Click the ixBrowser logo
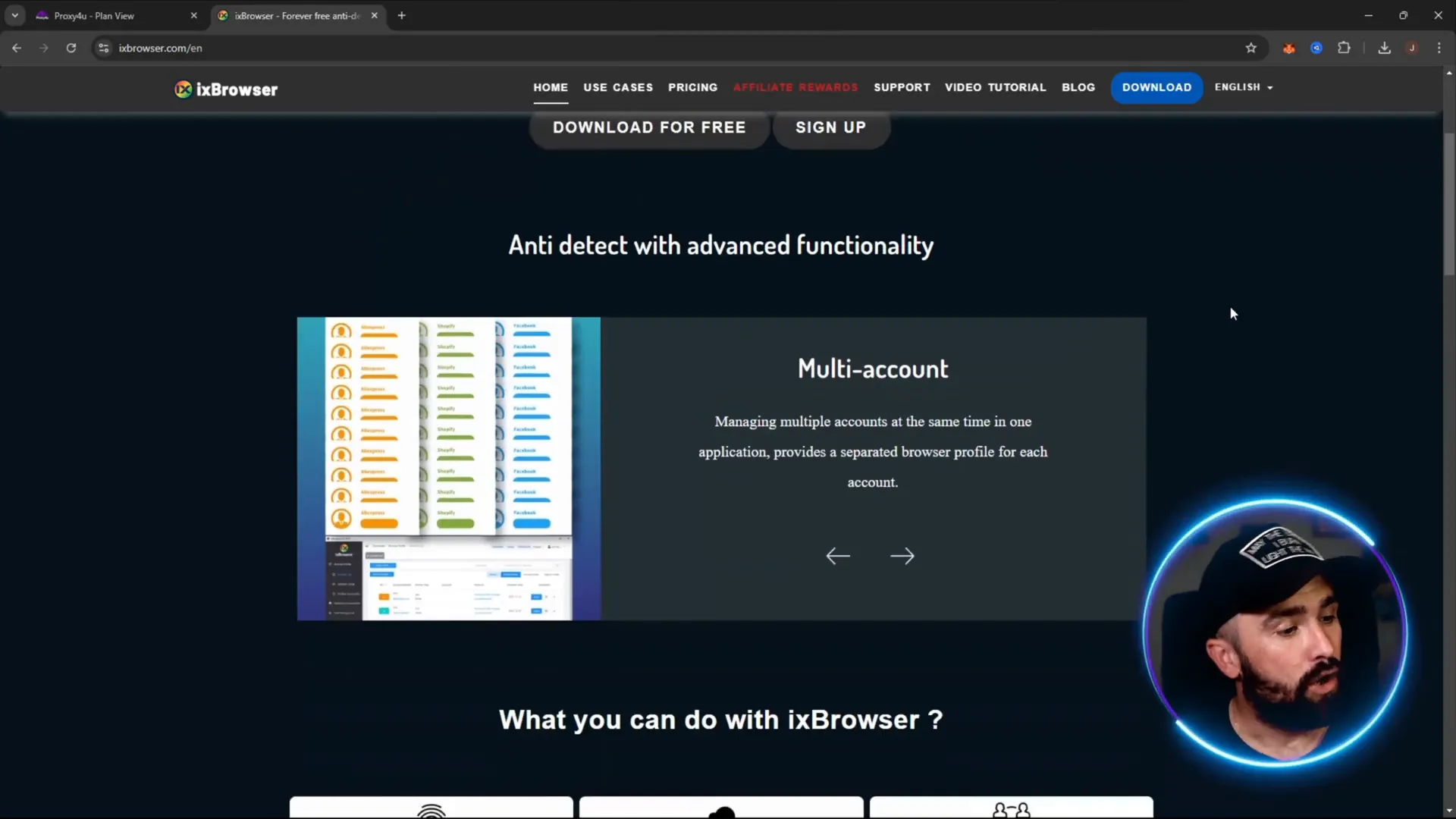The image size is (1456, 819). [226, 89]
